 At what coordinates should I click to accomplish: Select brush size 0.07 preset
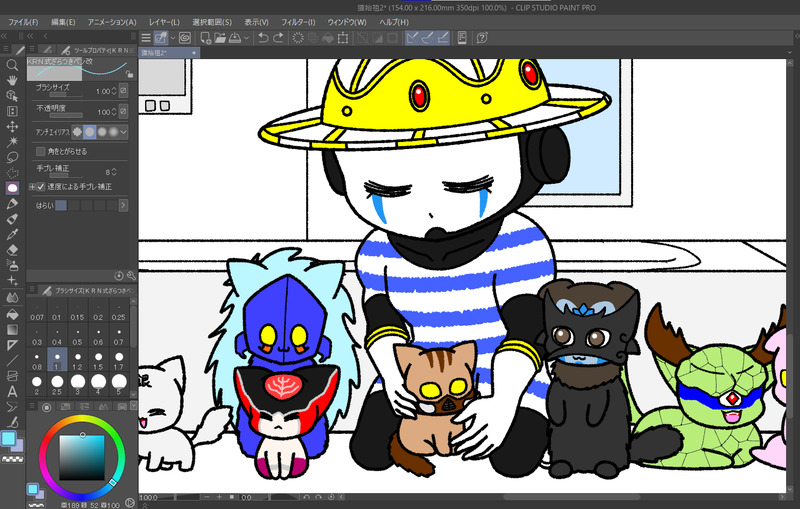click(37, 312)
